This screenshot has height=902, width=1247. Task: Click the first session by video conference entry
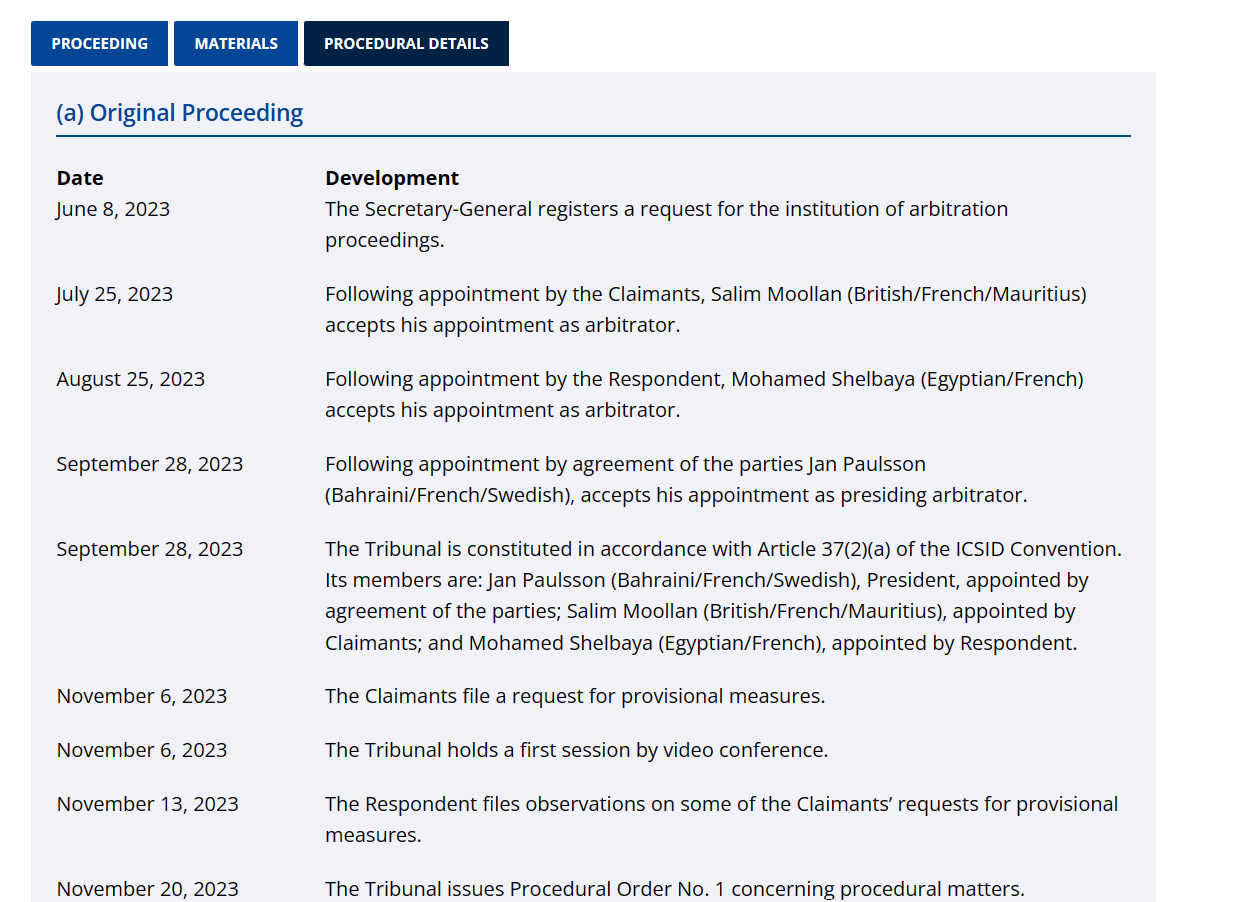[576, 750]
